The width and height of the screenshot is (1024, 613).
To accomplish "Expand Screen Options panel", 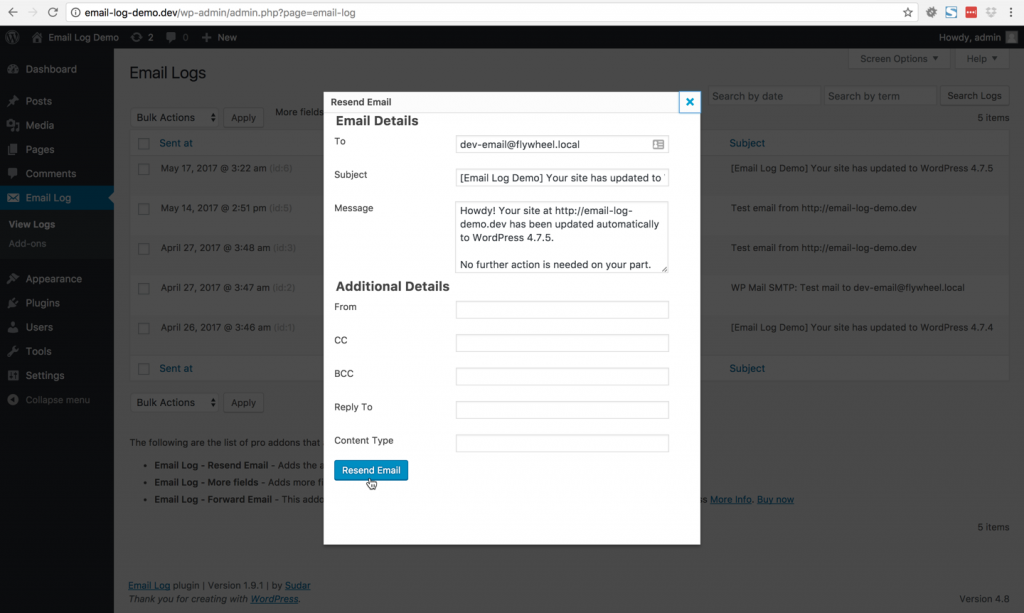I will [x=899, y=59].
